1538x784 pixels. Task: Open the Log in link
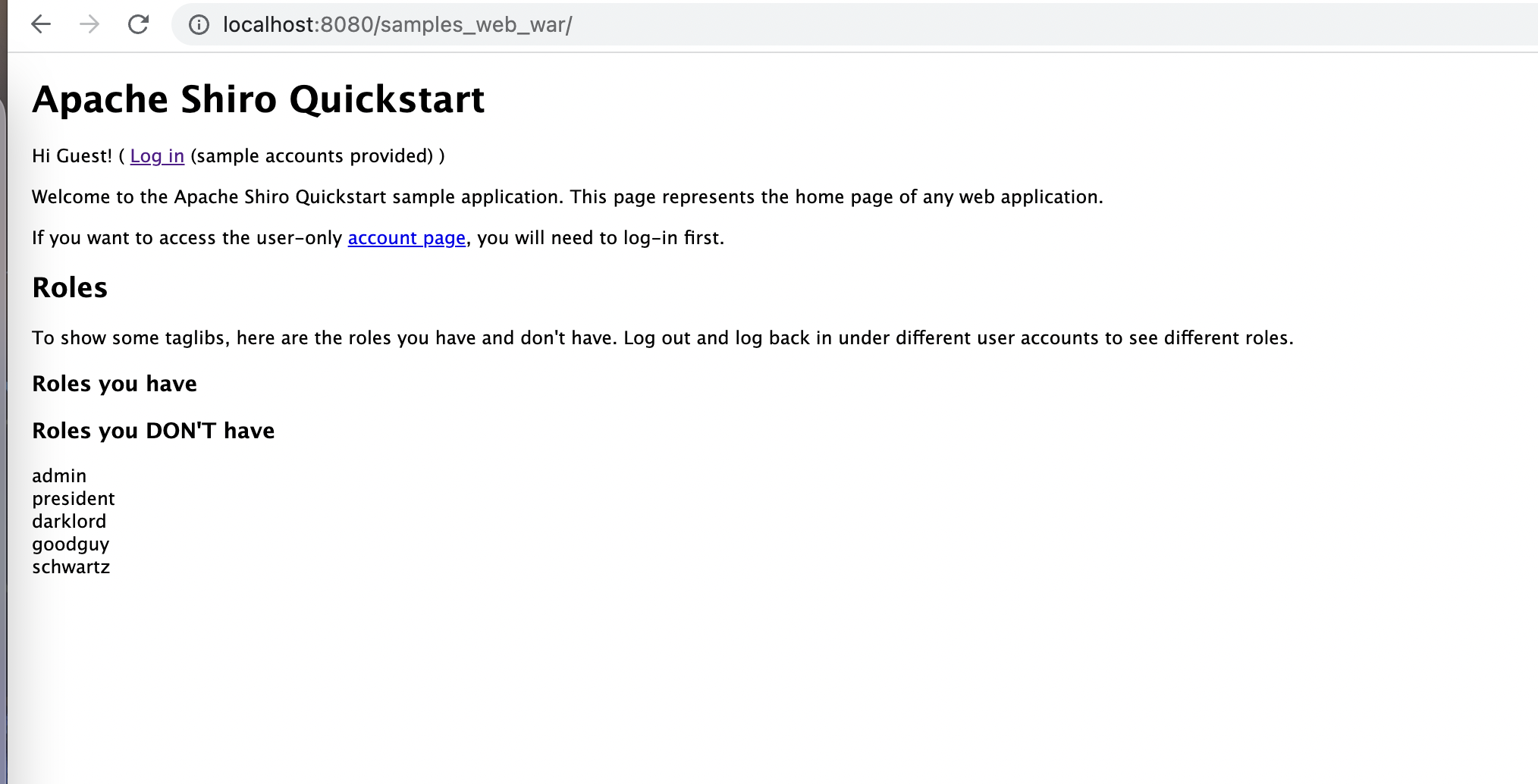157,156
